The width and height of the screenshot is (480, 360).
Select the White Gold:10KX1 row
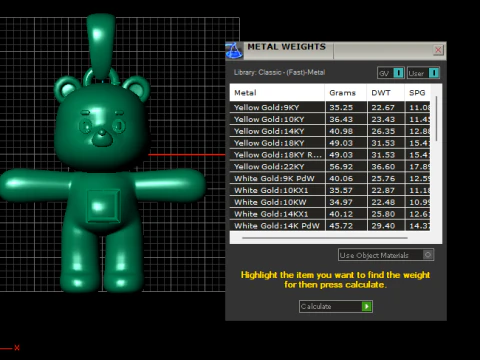click(330, 190)
